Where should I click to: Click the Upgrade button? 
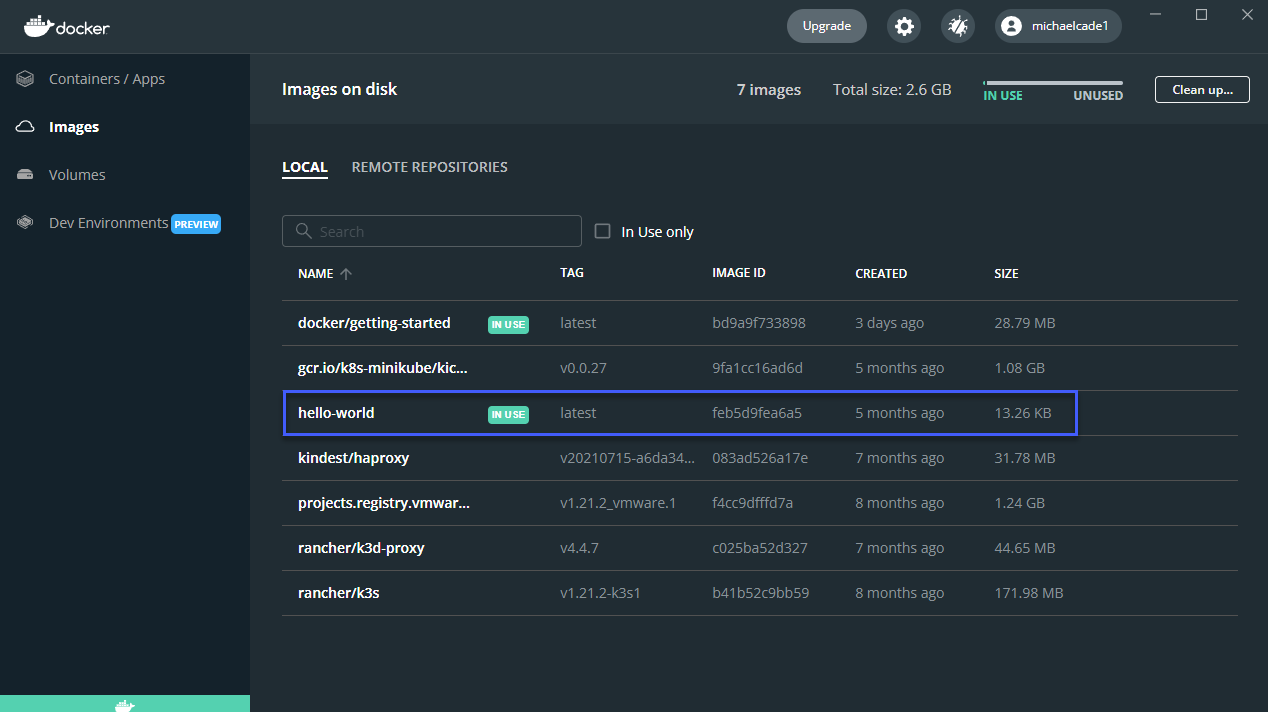[x=826, y=25]
